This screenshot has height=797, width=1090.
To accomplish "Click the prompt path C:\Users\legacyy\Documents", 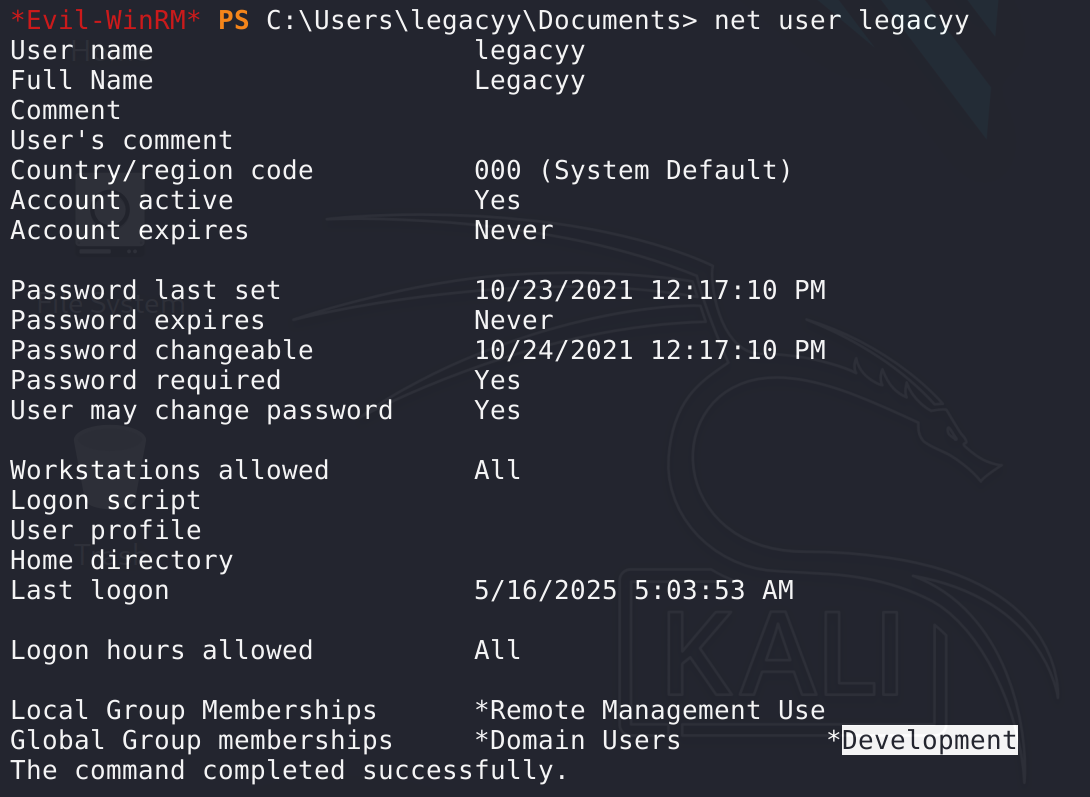I will [481, 21].
